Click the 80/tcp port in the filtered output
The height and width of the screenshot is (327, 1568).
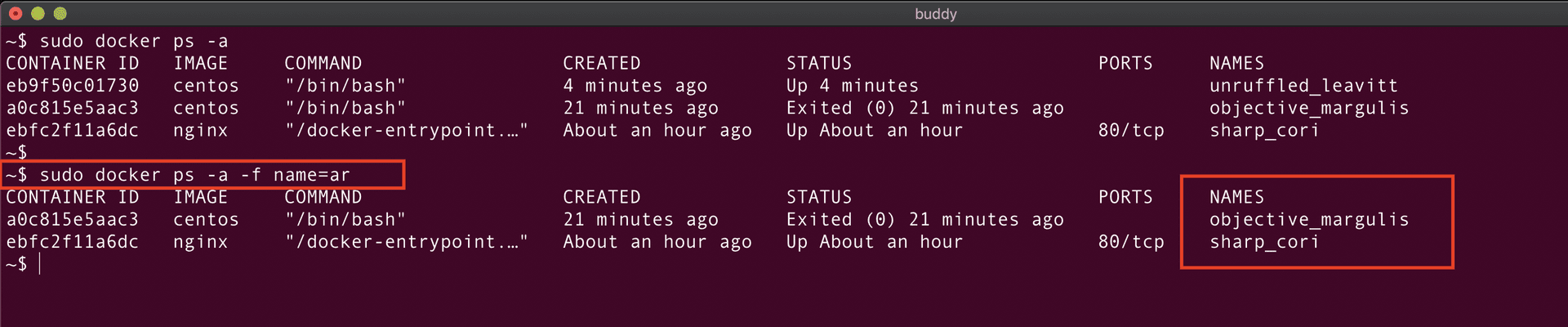[1131, 242]
